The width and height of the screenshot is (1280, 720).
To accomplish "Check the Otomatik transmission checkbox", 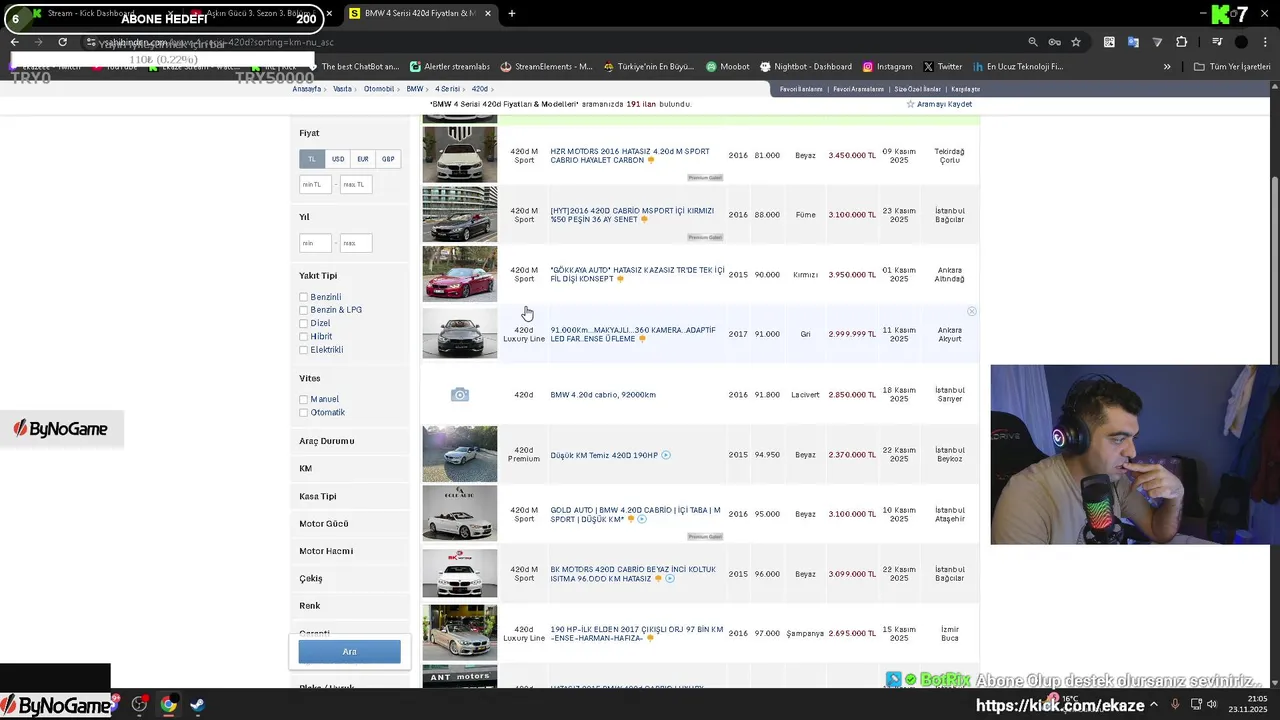I will coord(303,412).
